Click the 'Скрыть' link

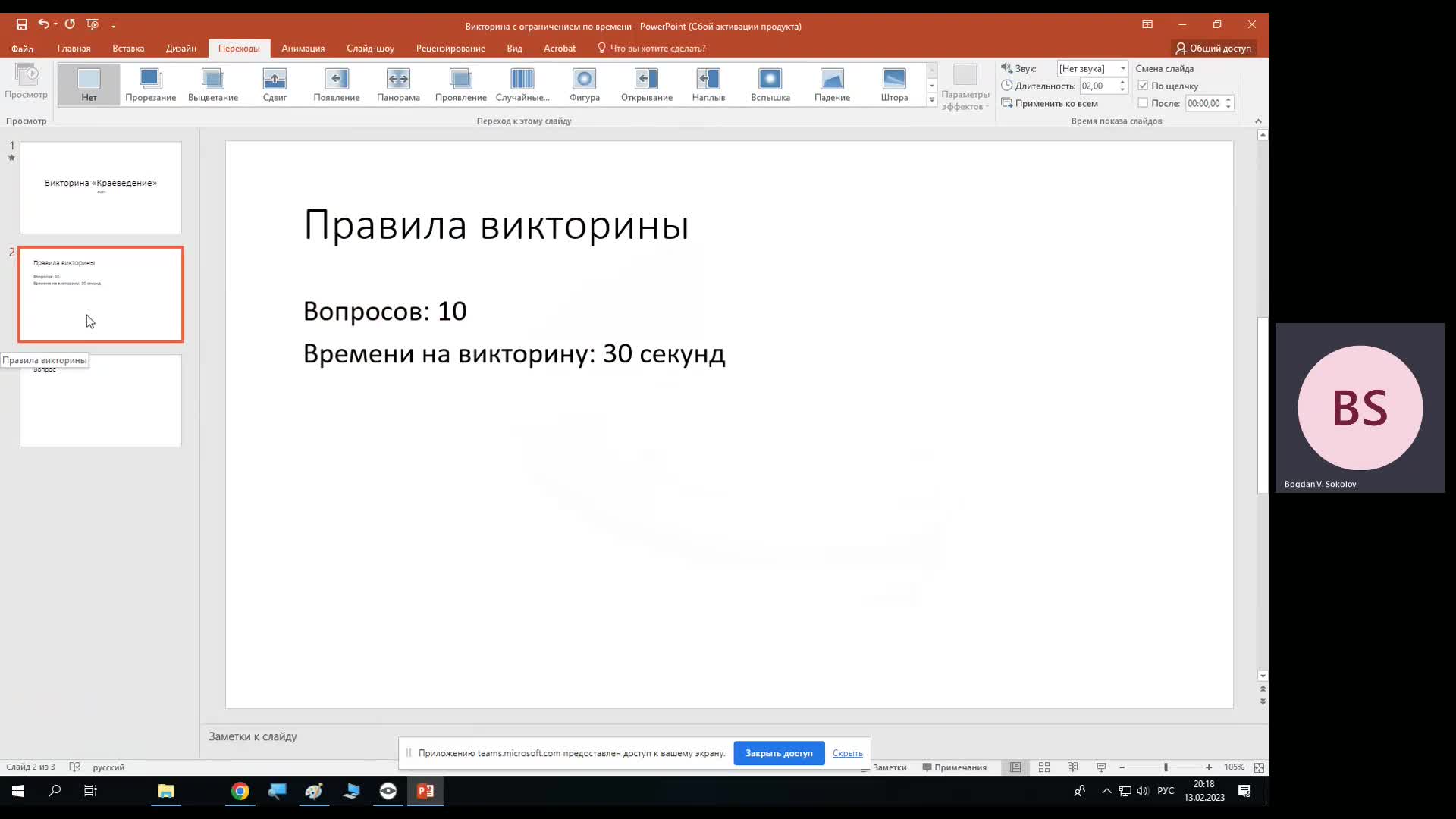[847, 753]
